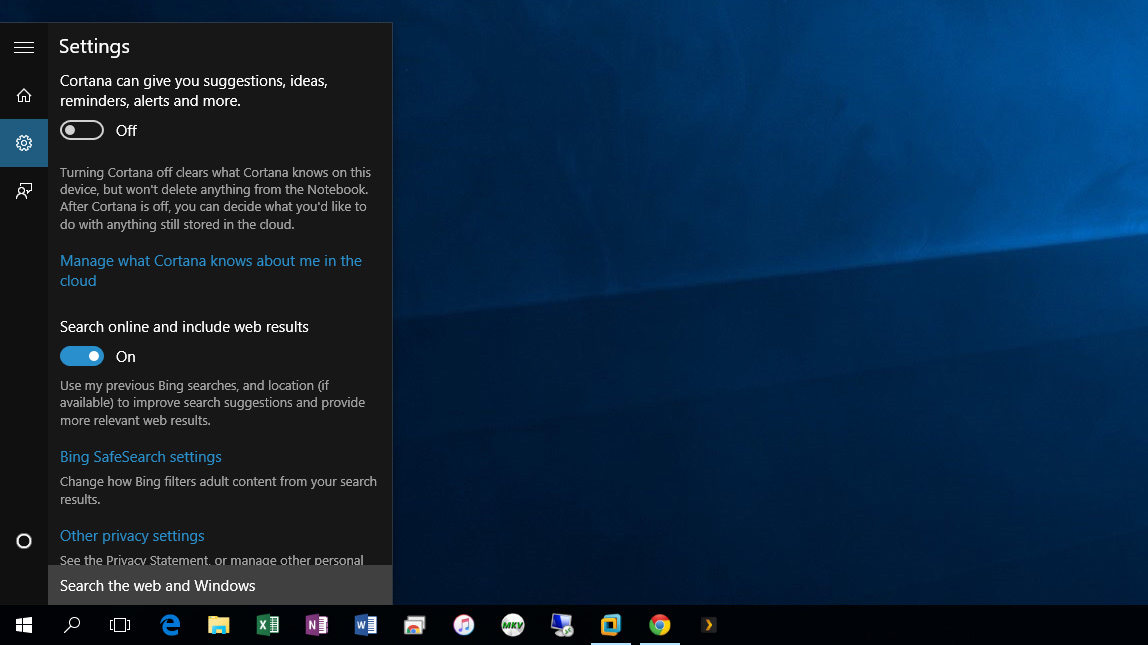Select Cortana's Home icon

[23, 95]
